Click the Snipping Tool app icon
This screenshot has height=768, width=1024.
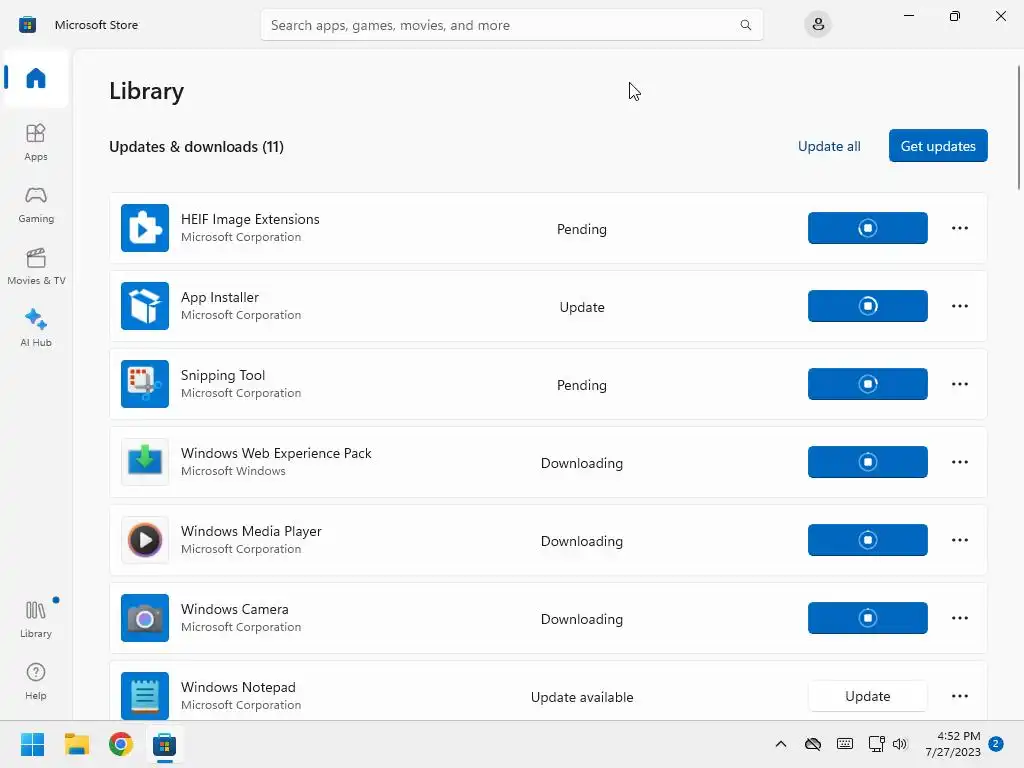145,384
